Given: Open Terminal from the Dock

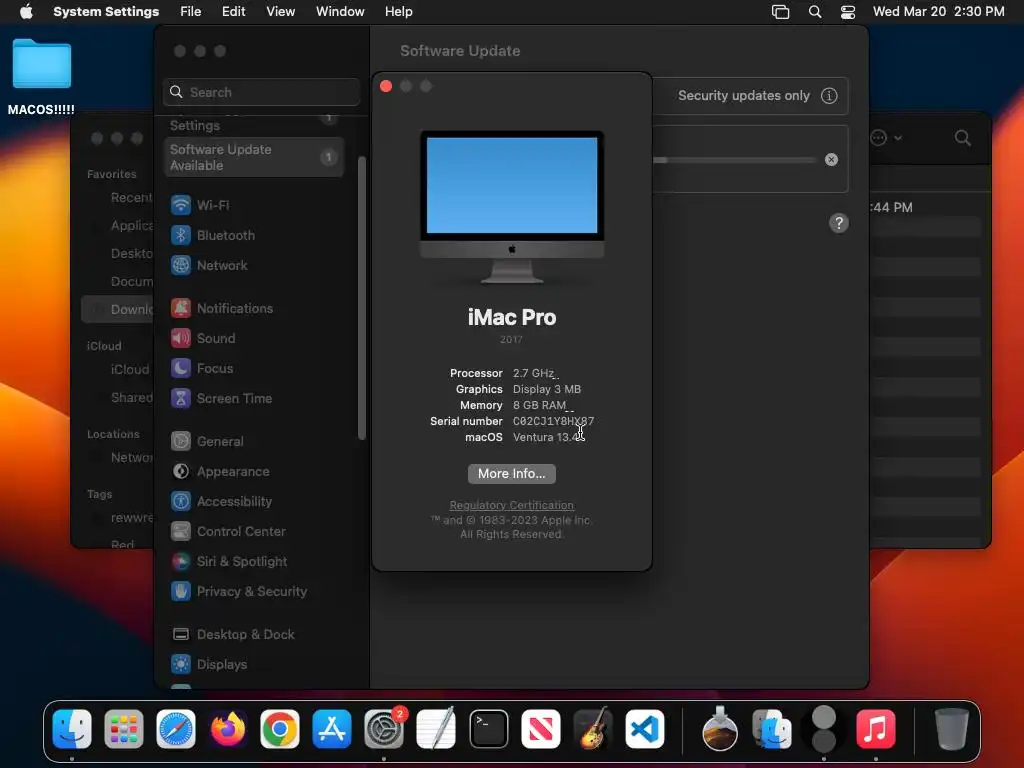Looking at the screenshot, I should click(488, 729).
